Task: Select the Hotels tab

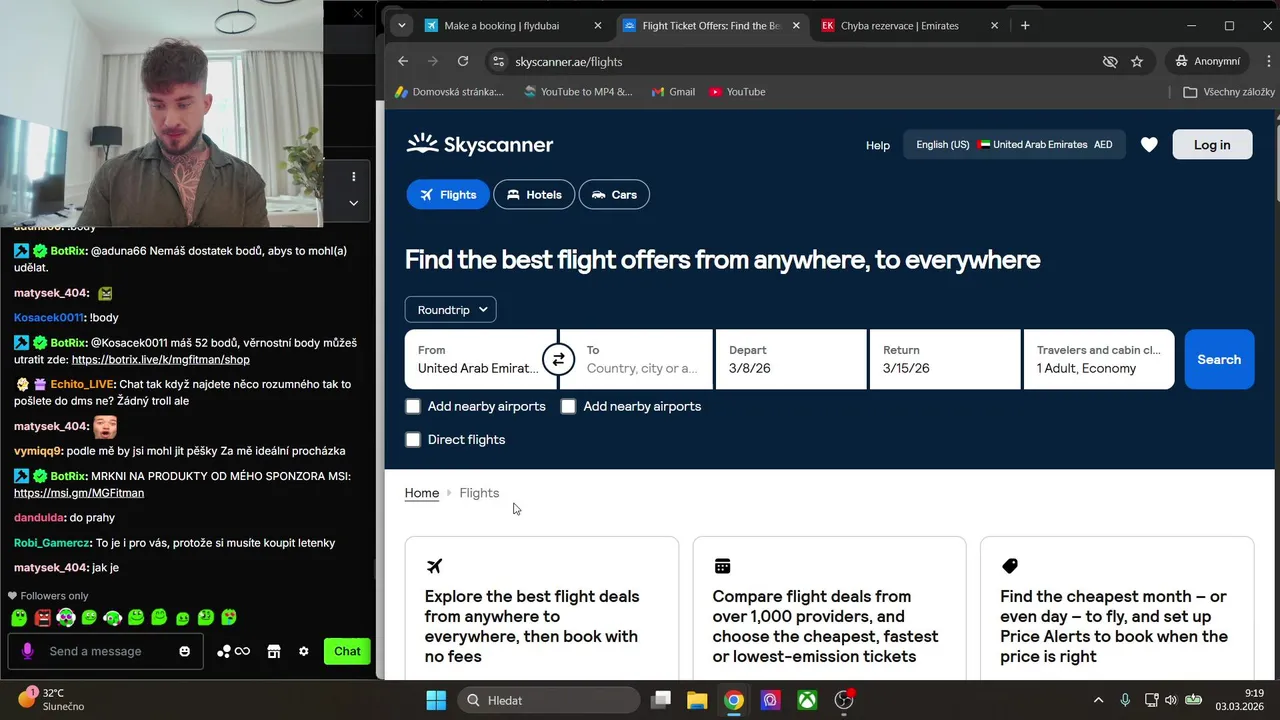Action: click(x=534, y=195)
